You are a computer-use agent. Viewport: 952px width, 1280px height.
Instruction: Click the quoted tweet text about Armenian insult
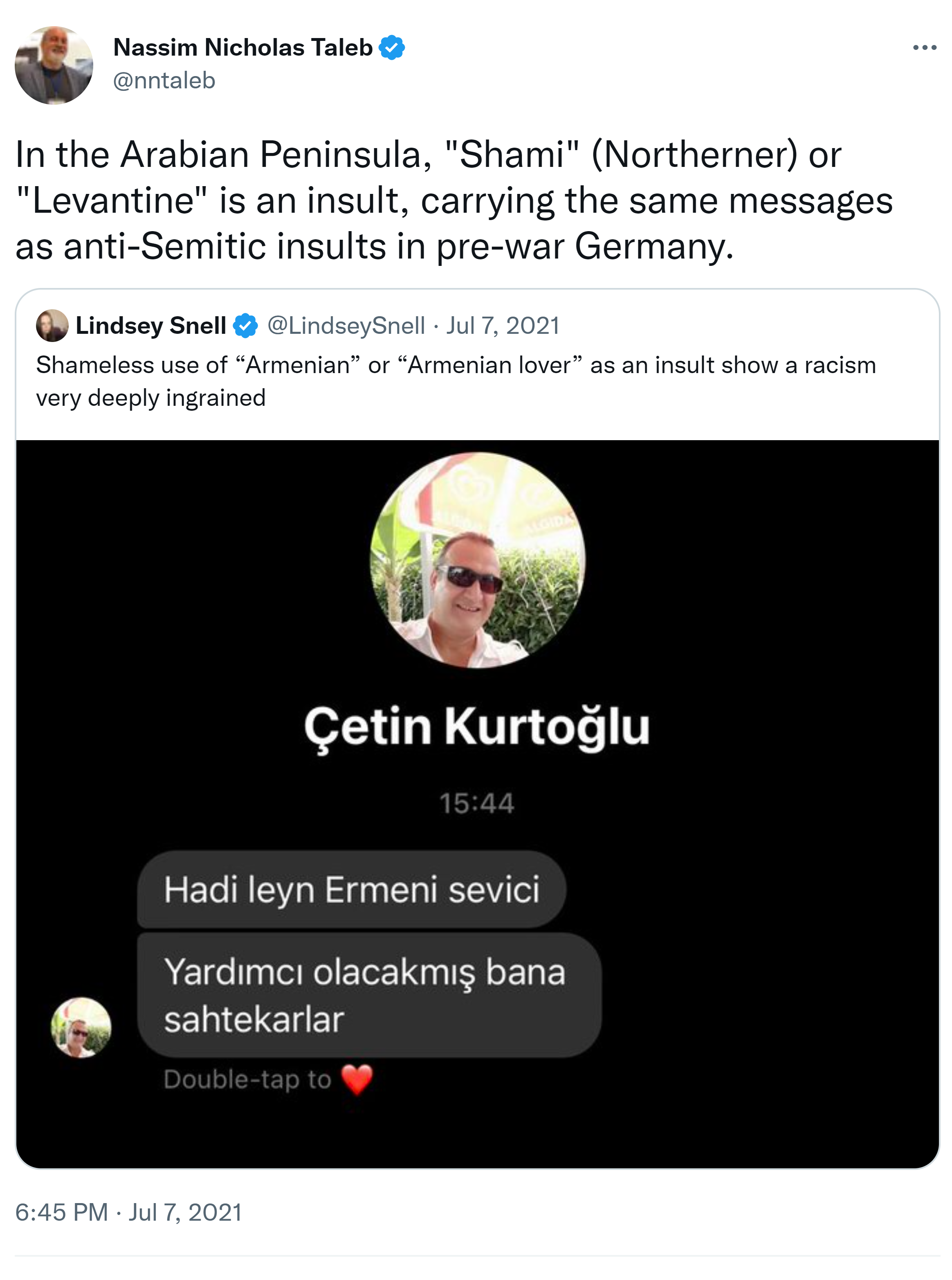click(456, 382)
